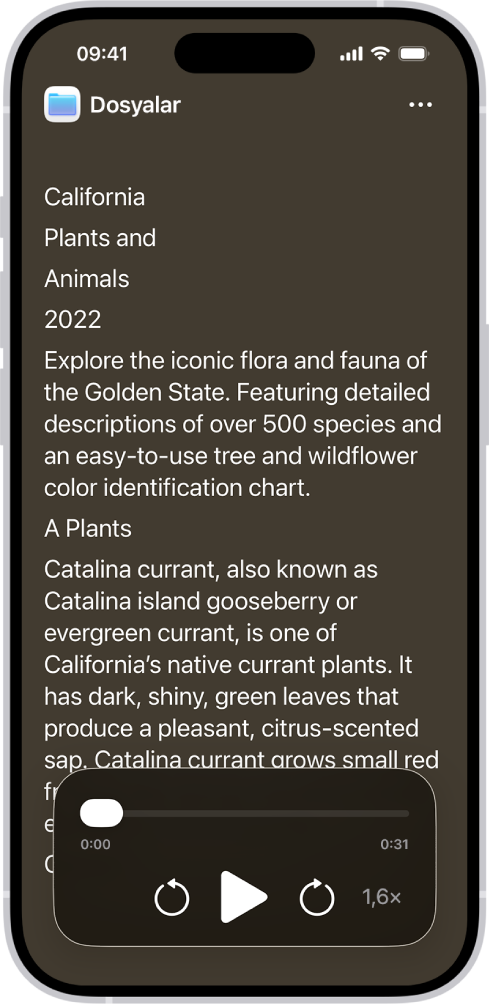Click the empty track of the progress bar
The image size is (489, 1008).
pyautogui.click(x=266, y=813)
